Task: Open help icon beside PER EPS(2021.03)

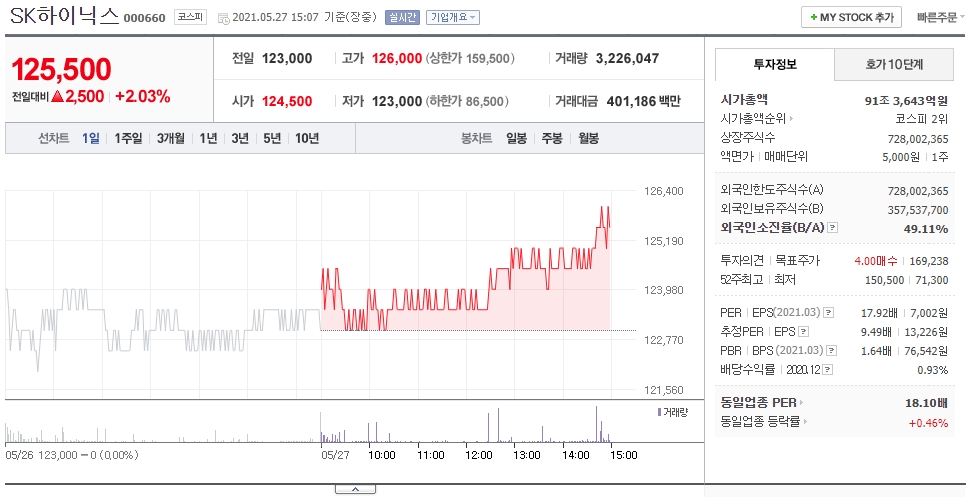Action: pos(829,313)
